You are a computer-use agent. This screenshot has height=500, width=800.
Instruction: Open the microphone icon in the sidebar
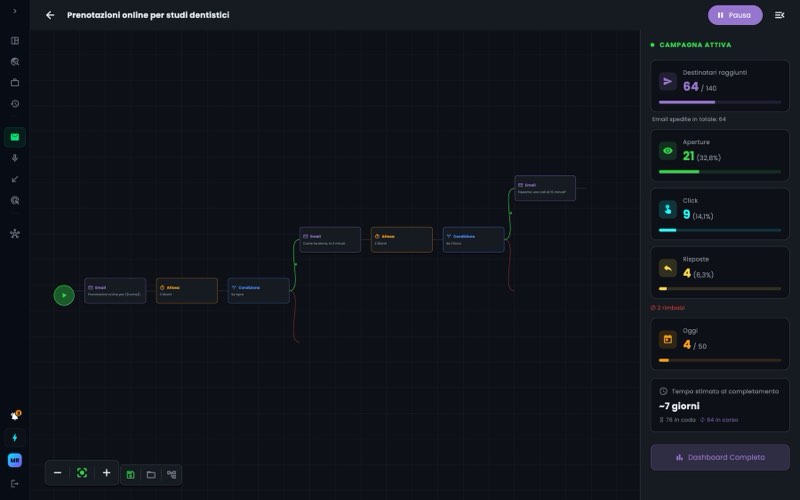15,158
